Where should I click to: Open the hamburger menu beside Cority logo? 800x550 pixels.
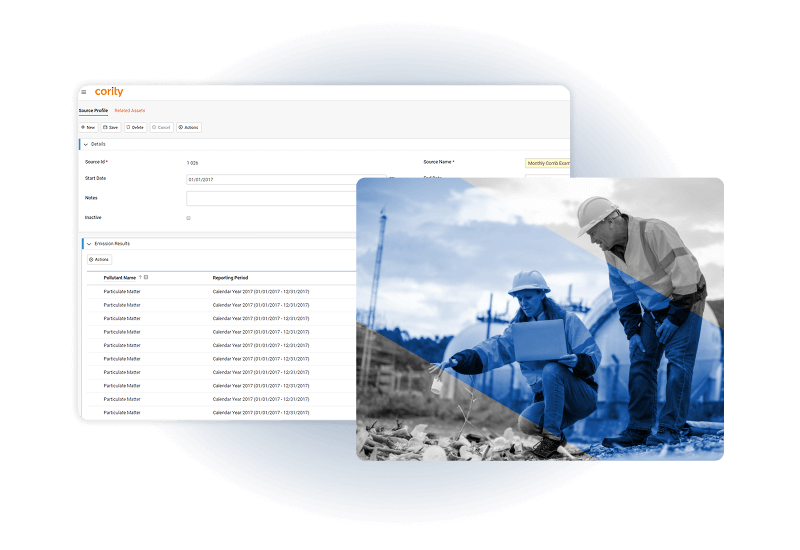click(84, 93)
